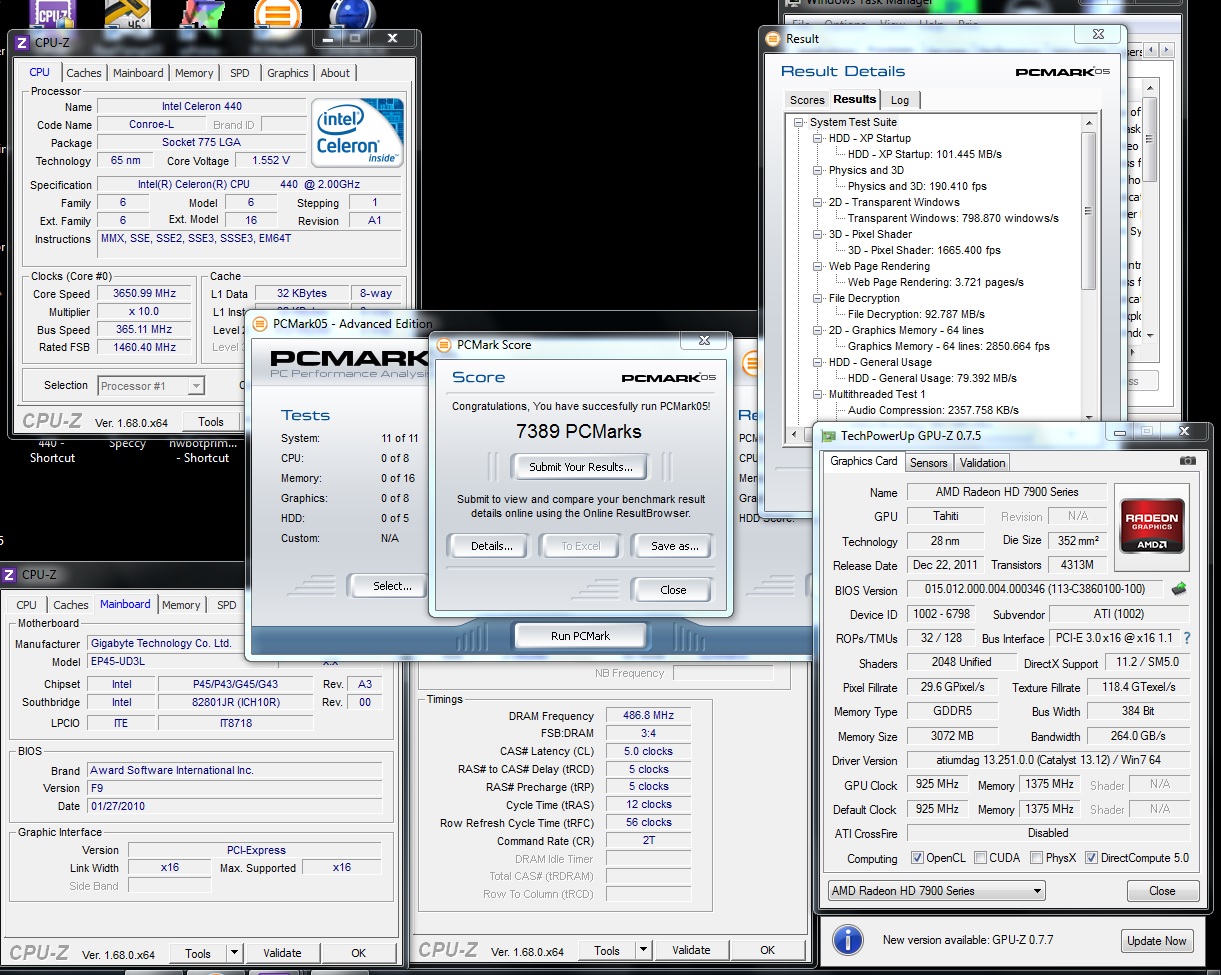The image size is (1221, 975).
Task: Click Update Now in GPU-Z notice
Action: point(1157,941)
